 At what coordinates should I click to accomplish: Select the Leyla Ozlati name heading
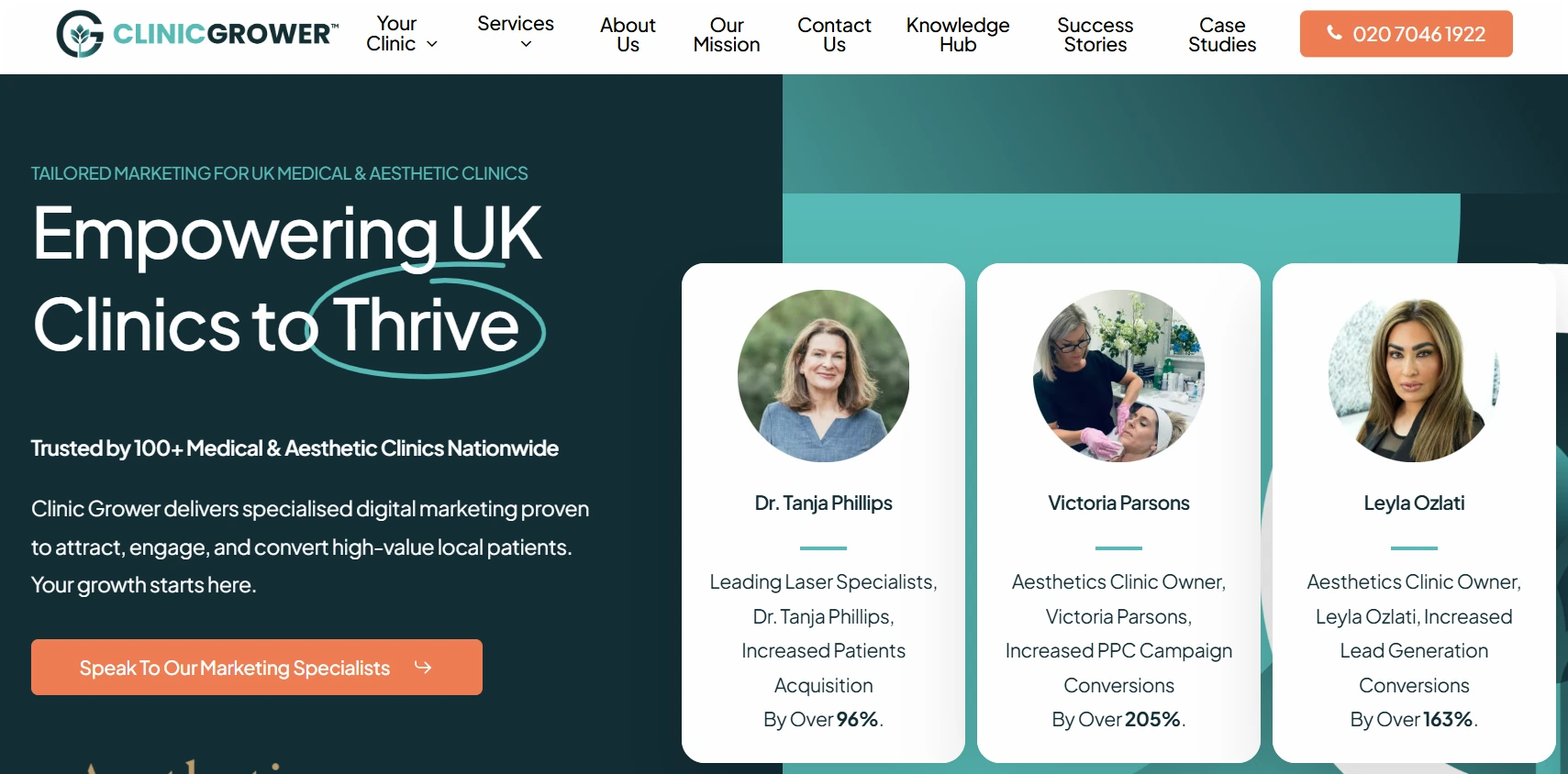(x=1414, y=503)
